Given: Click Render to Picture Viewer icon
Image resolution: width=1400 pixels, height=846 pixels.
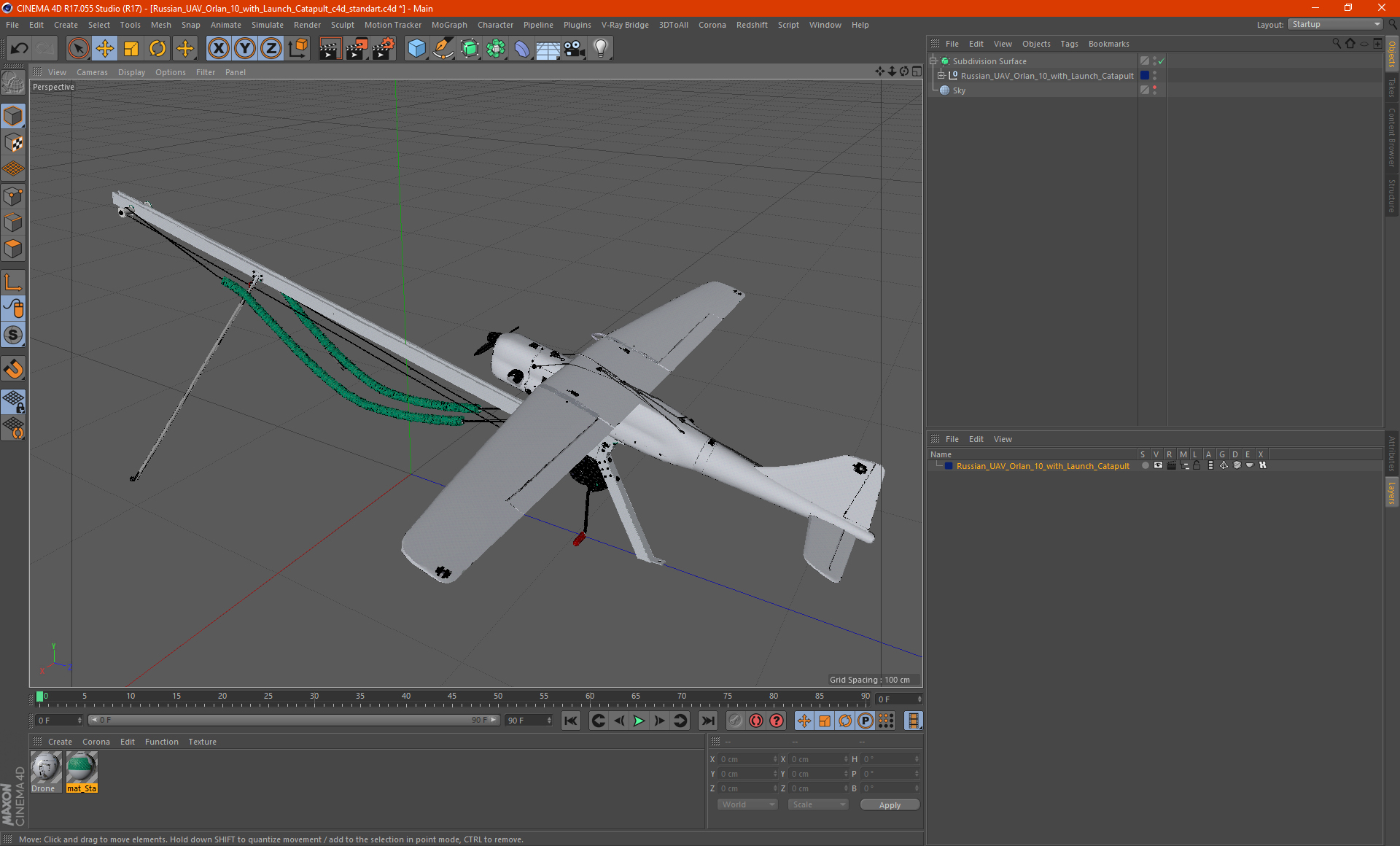Looking at the screenshot, I should click(357, 49).
